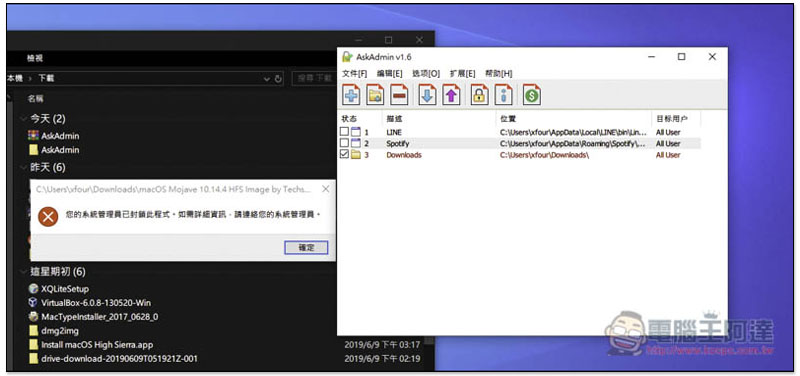
Task: Maximize the AskAdmin window
Action: click(x=681, y=57)
